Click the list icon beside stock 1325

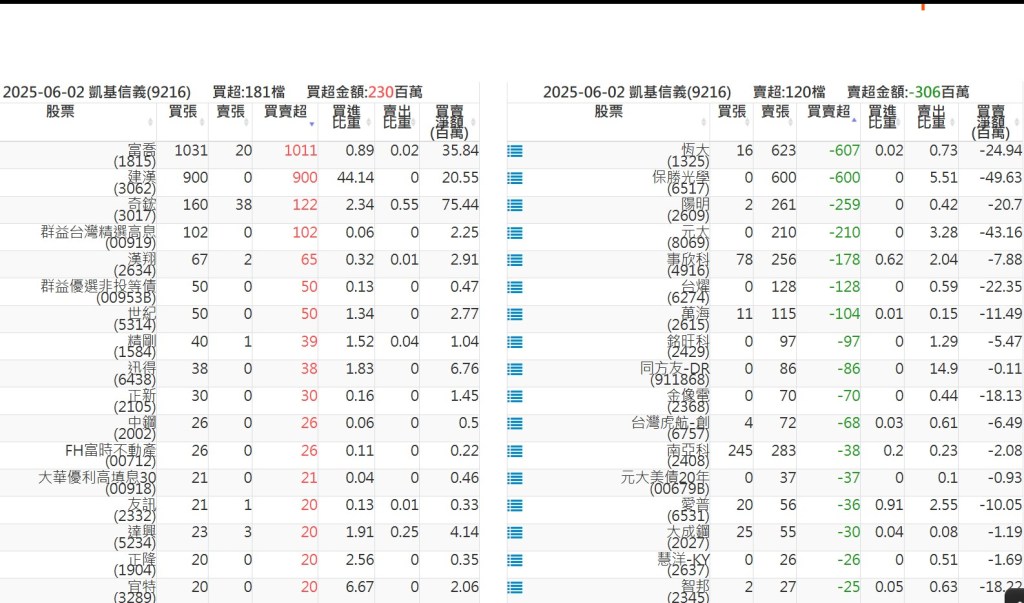tap(515, 151)
